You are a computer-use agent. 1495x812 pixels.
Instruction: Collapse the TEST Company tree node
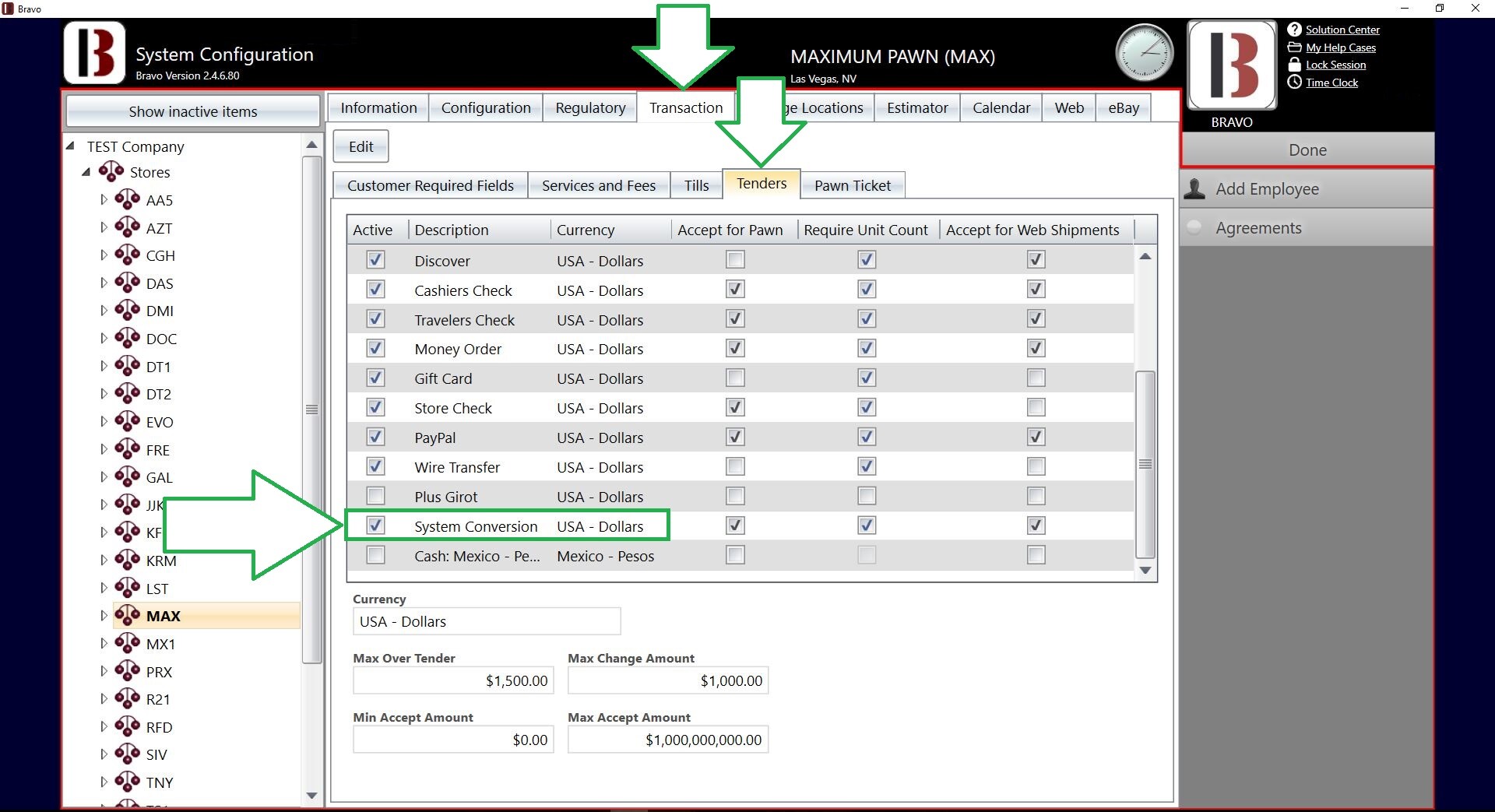71,146
